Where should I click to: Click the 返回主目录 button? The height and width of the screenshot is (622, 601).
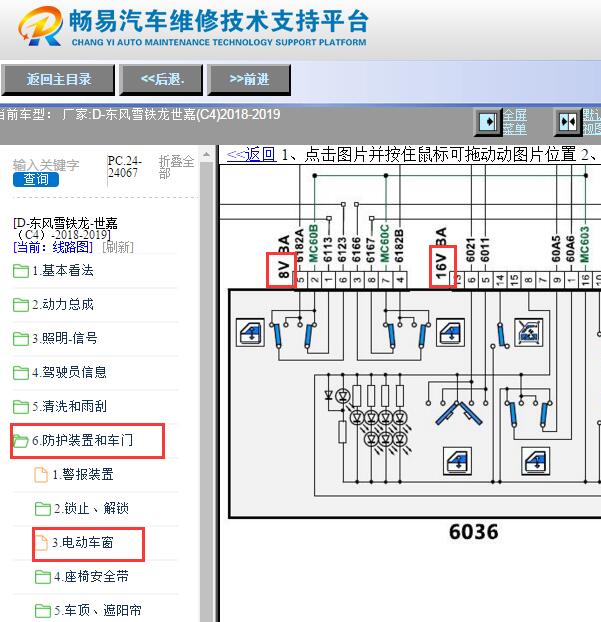pos(58,80)
